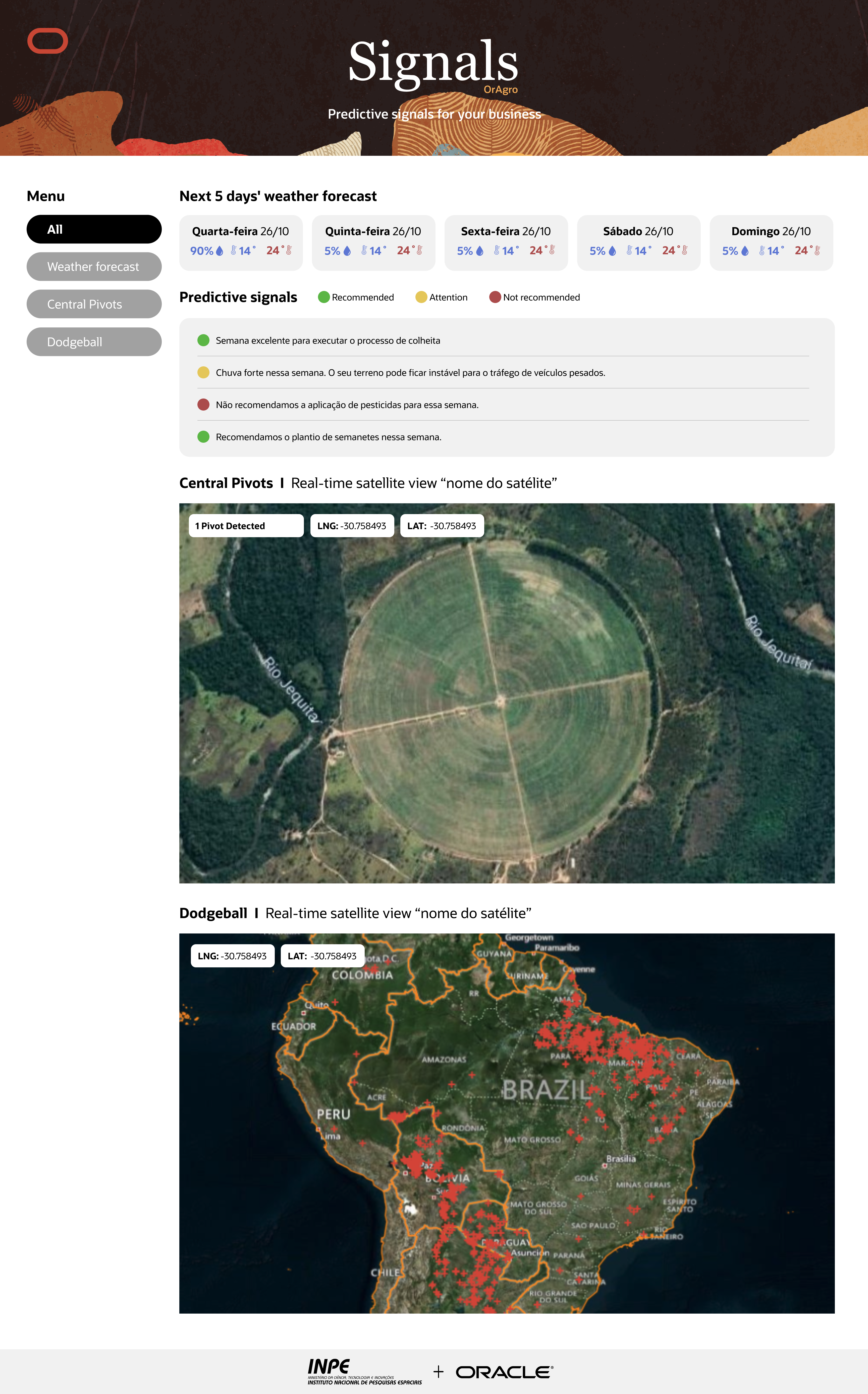This screenshot has height=1394, width=868.
Task: Open the Dodgeball menu button
Action: click(x=94, y=342)
